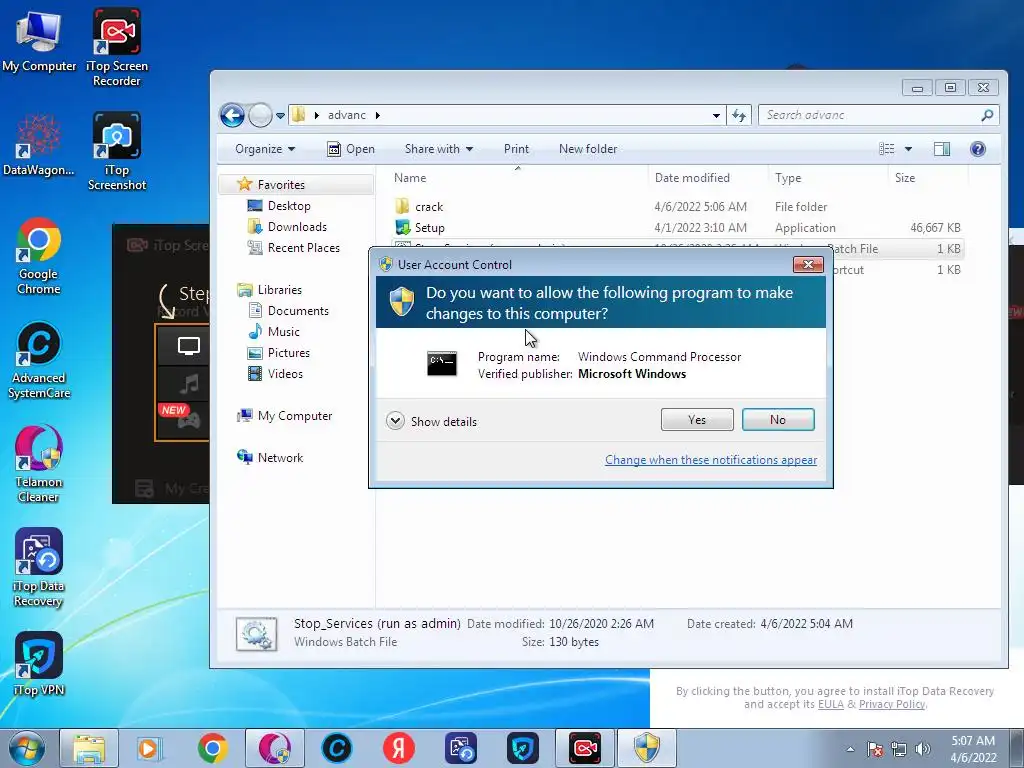Show hidden tray icons arrow
The image size is (1024, 768).
point(850,749)
